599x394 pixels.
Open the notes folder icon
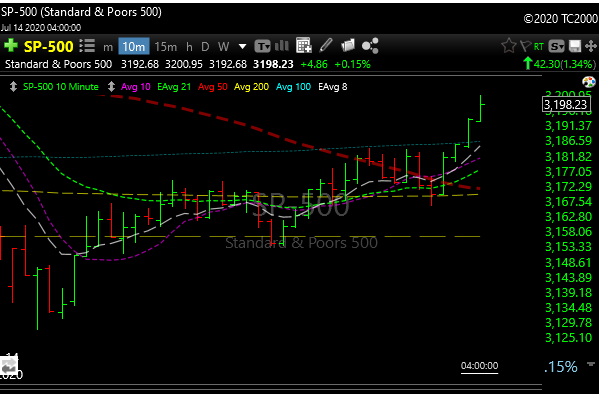[x=348, y=45]
